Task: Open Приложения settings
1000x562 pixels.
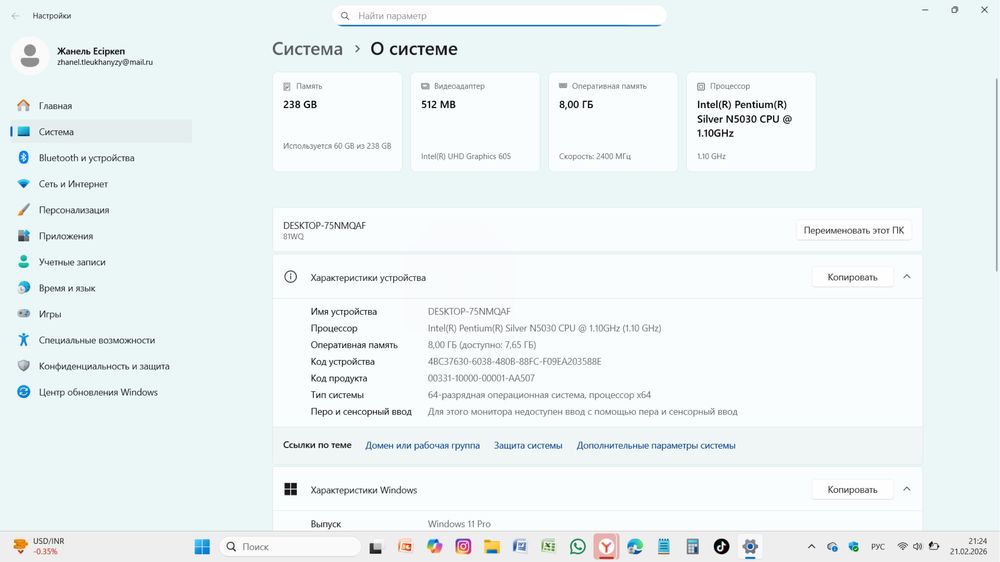Action: coord(101,236)
